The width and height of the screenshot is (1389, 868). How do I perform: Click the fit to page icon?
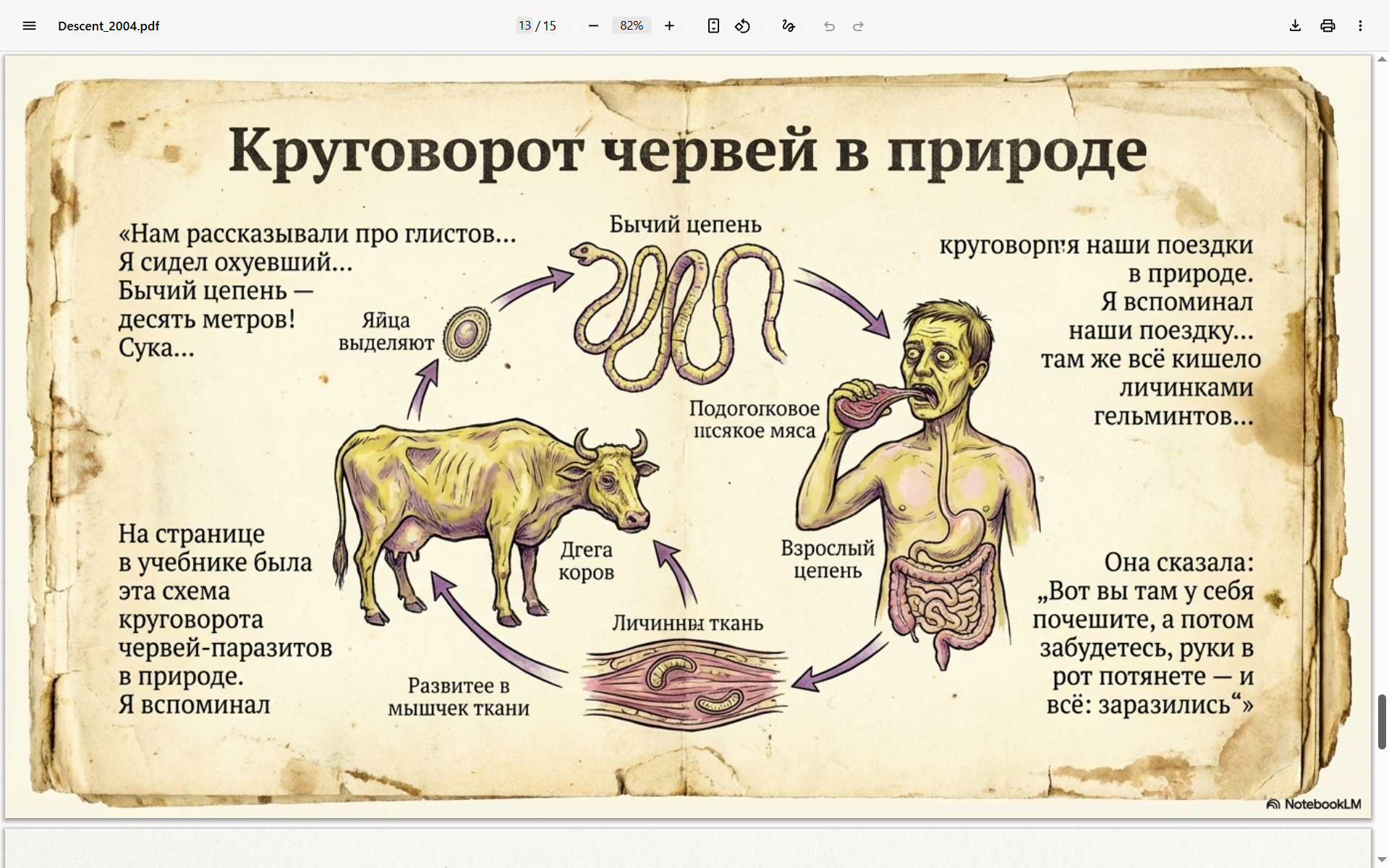click(713, 26)
